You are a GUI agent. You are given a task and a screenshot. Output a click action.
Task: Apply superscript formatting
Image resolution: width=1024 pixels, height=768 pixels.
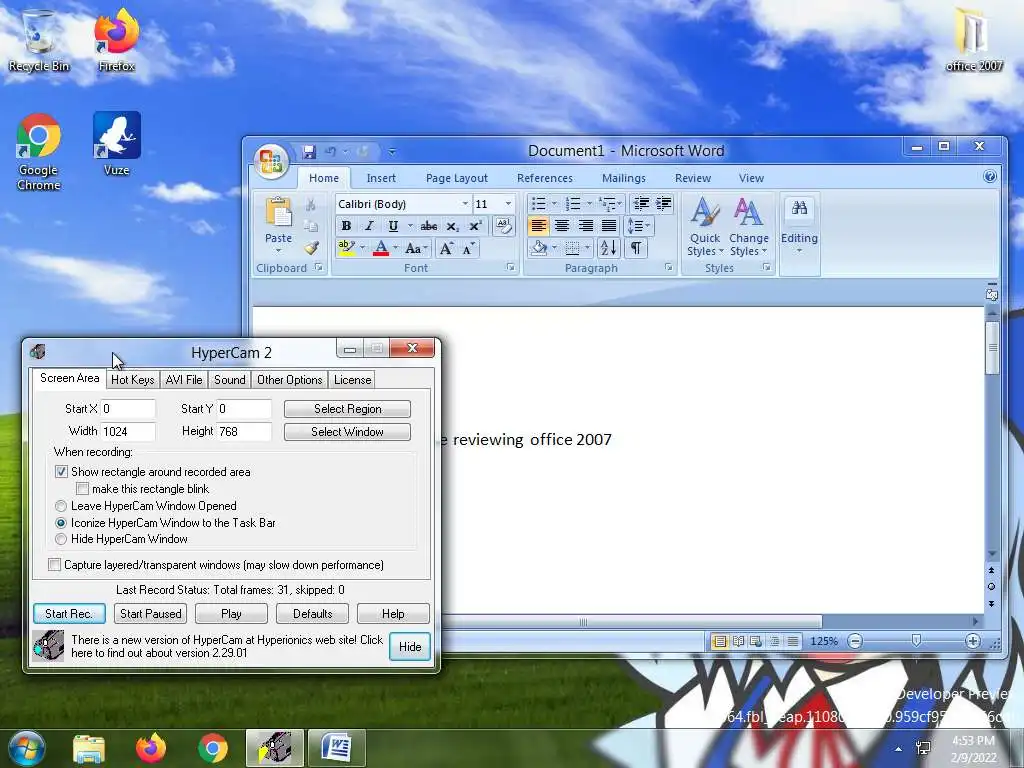pyautogui.click(x=475, y=226)
